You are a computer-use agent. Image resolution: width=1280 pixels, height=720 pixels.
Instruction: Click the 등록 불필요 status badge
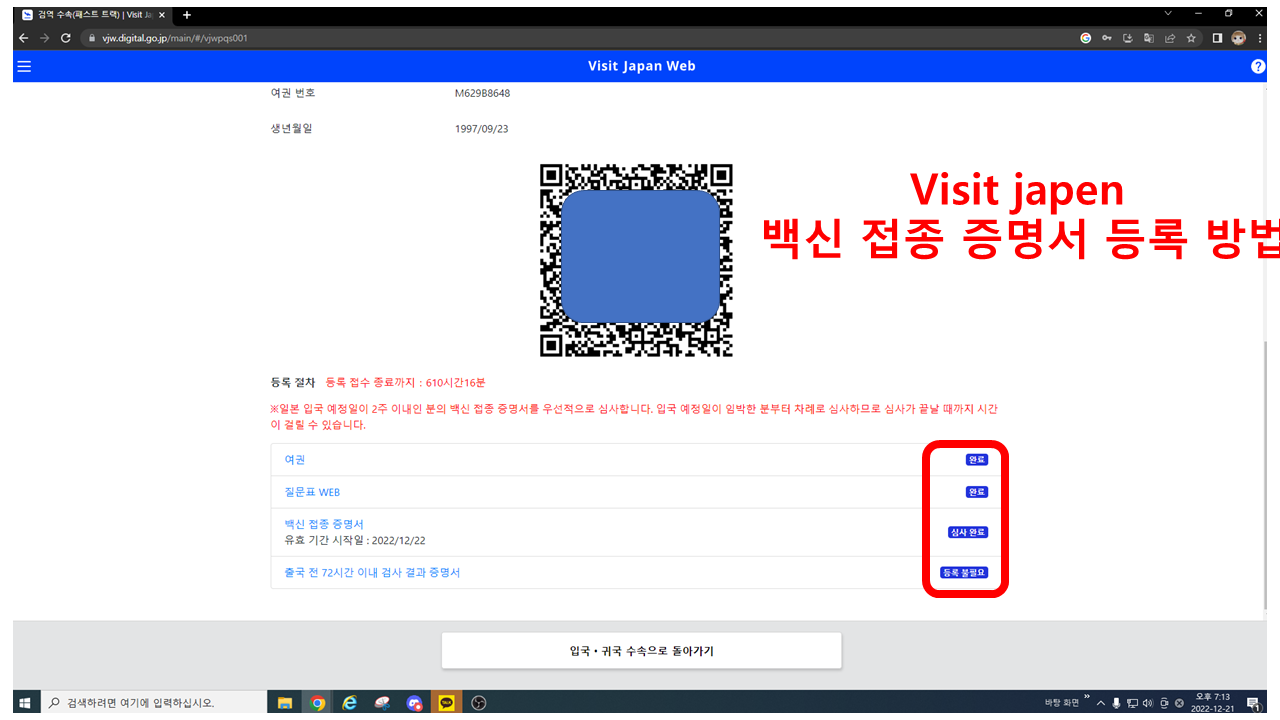click(964, 573)
